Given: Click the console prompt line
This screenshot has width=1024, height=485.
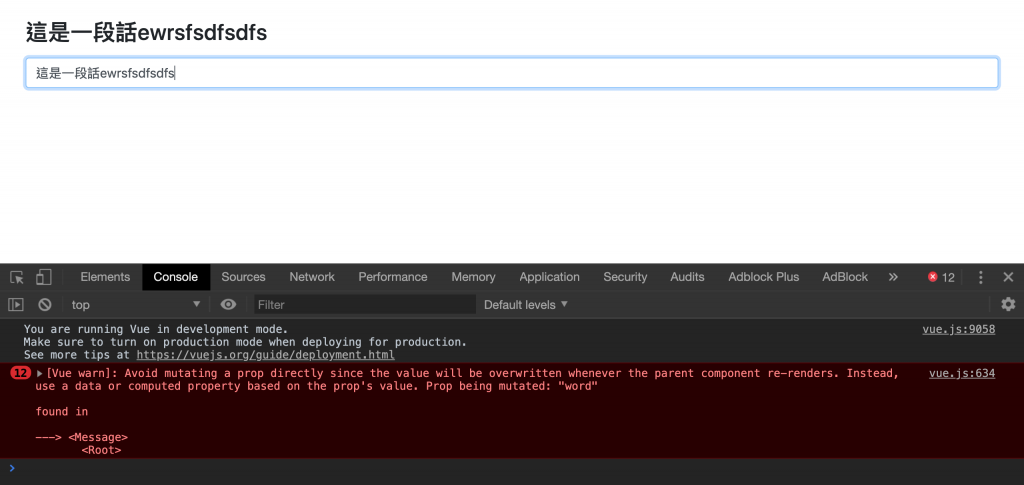Looking at the screenshot, I should tap(512, 468).
